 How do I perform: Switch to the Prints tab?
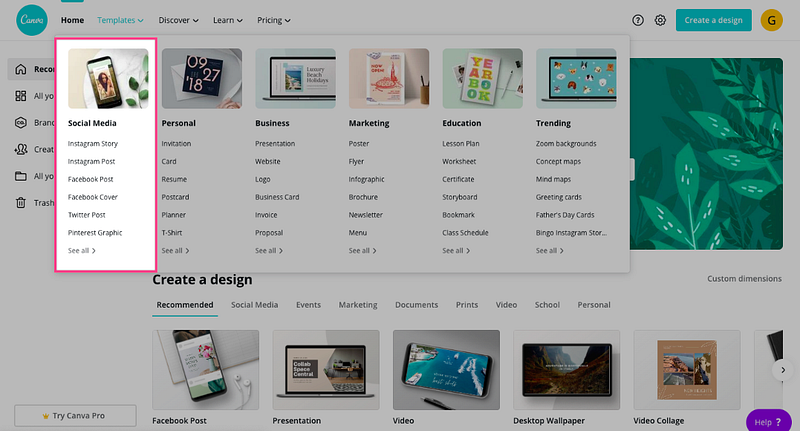pos(467,305)
